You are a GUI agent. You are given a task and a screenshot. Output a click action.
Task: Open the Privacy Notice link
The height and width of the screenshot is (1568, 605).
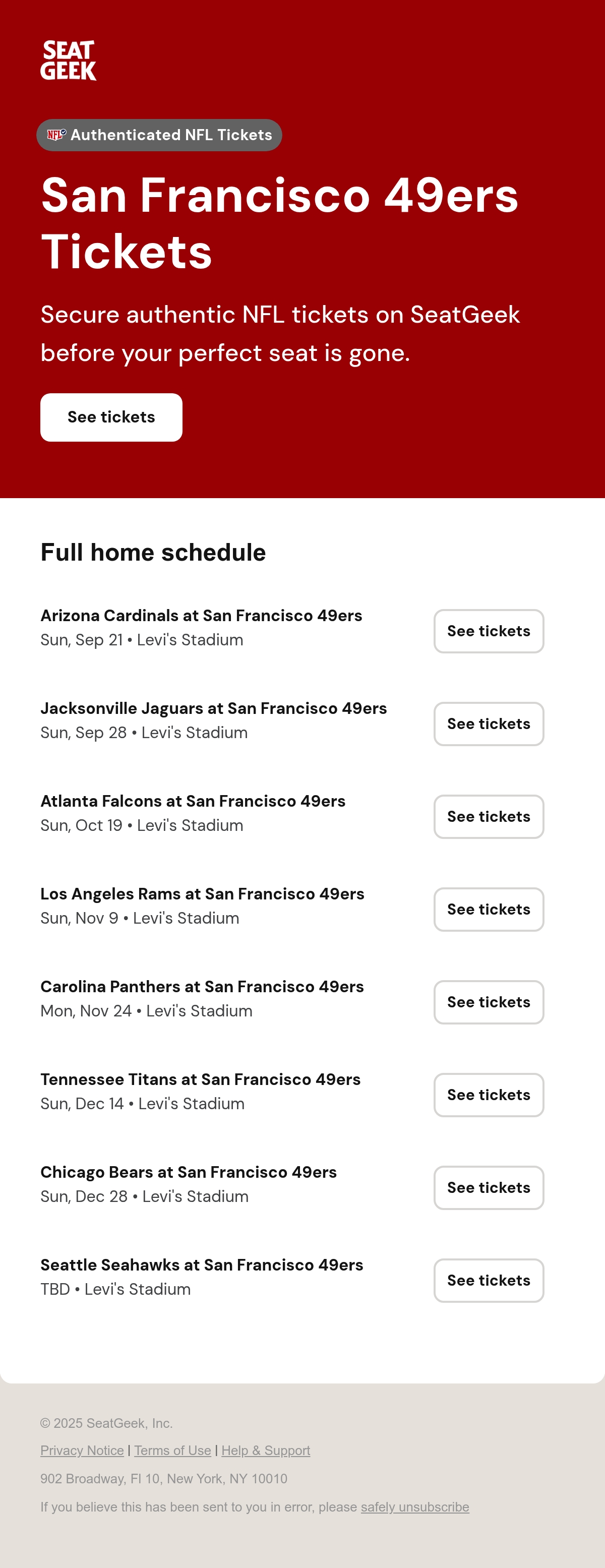click(82, 1451)
